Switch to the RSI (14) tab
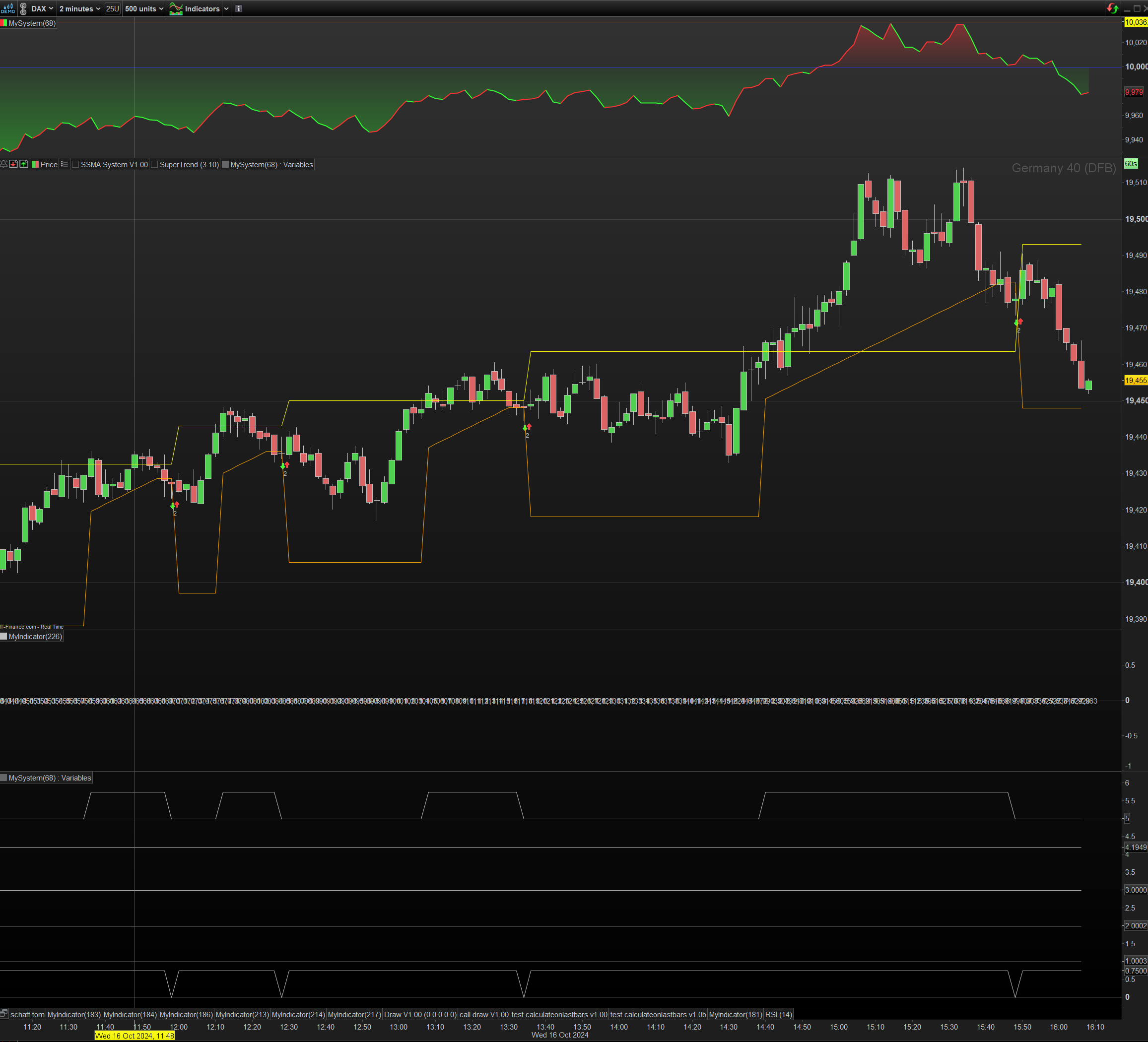The image size is (1148, 1042). (x=778, y=1014)
